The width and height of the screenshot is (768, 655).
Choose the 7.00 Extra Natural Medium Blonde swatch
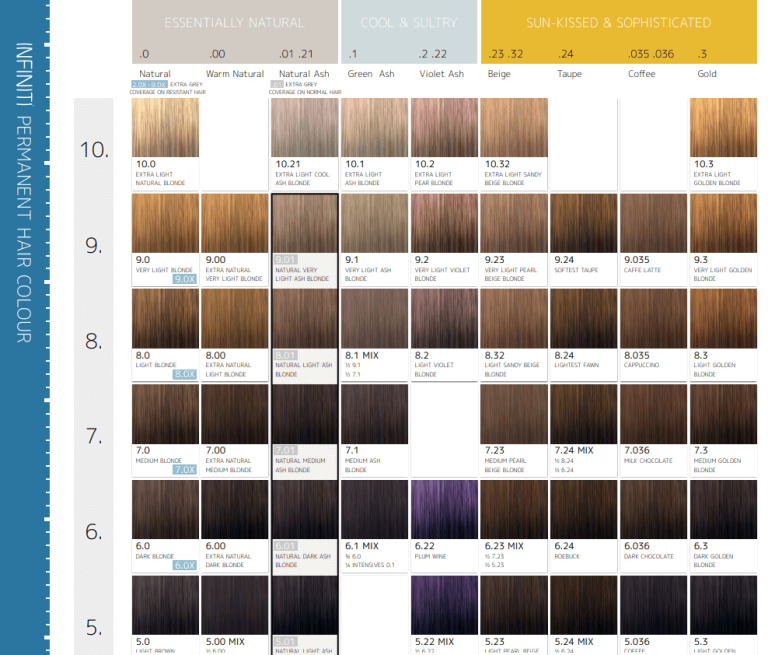coord(235,414)
